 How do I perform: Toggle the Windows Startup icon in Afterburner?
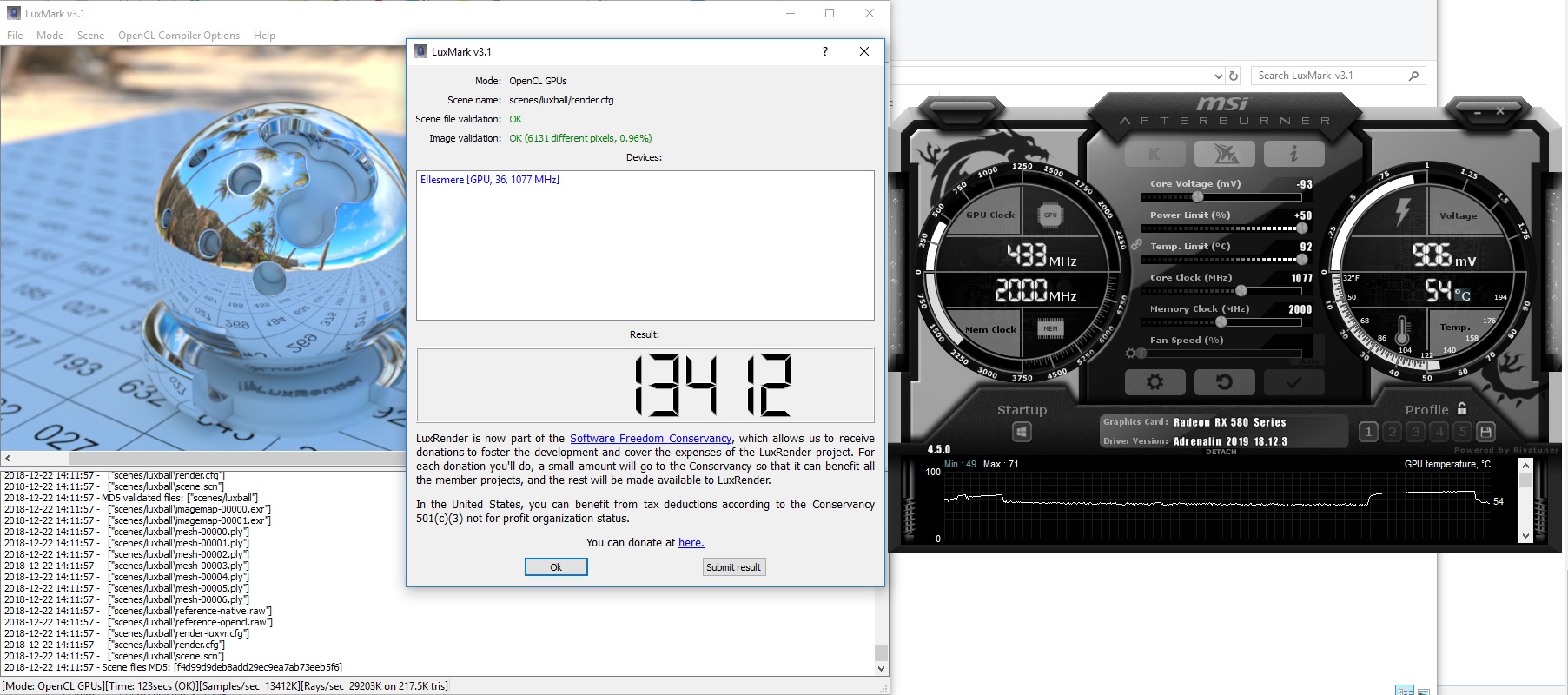(x=1022, y=432)
